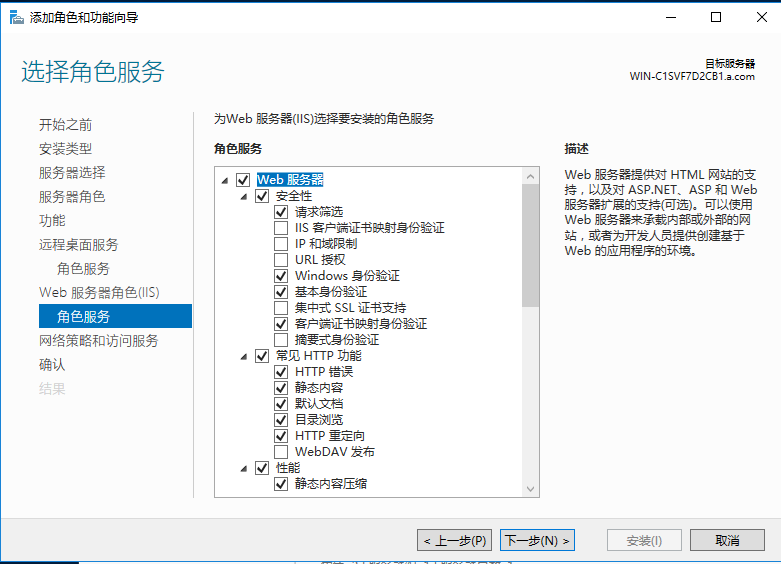Select the Web 服务器 tree label
The height and width of the screenshot is (564, 781).
point(290,180)
